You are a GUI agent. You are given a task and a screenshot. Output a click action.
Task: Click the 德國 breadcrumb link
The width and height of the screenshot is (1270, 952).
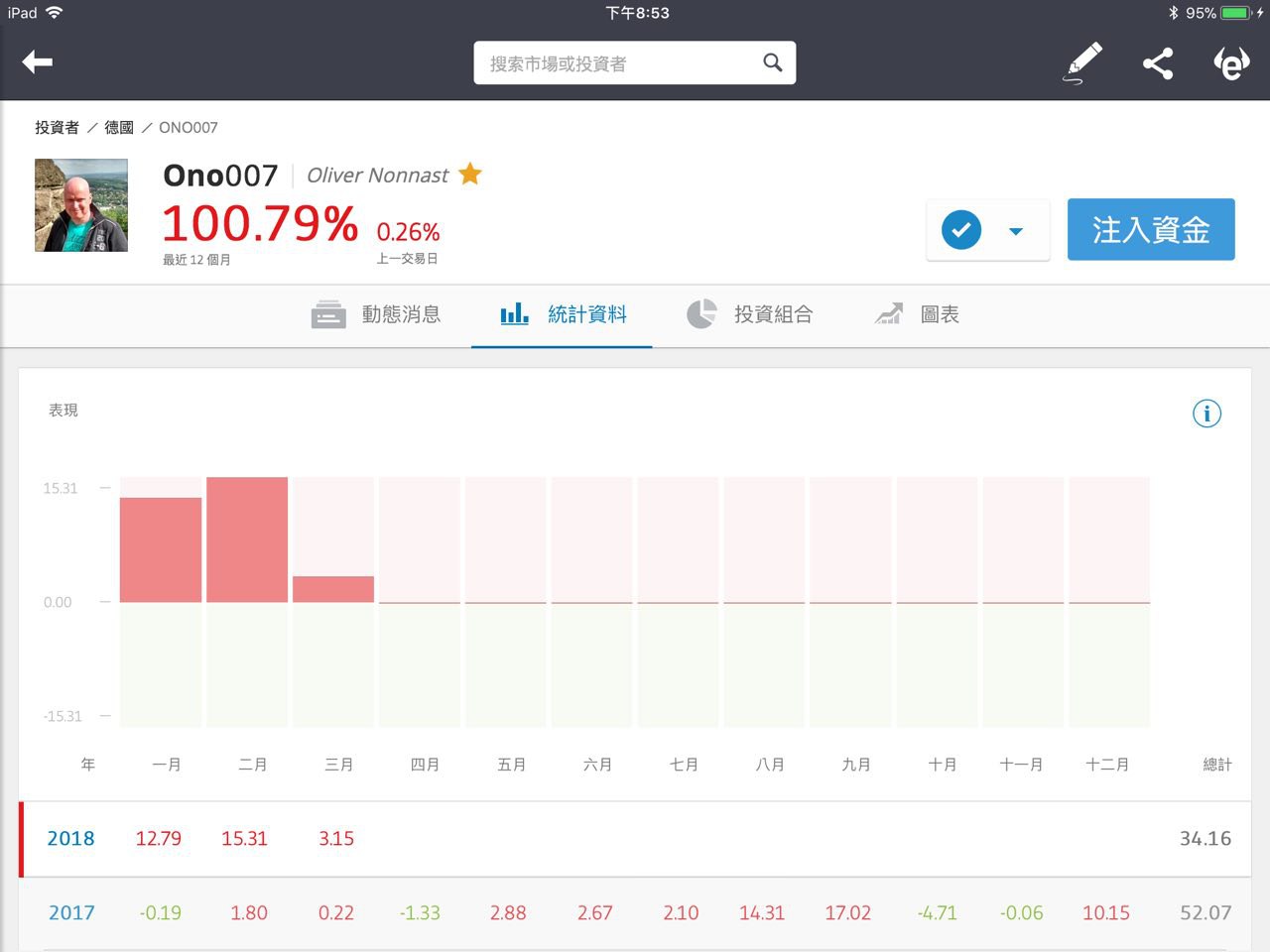119,127
